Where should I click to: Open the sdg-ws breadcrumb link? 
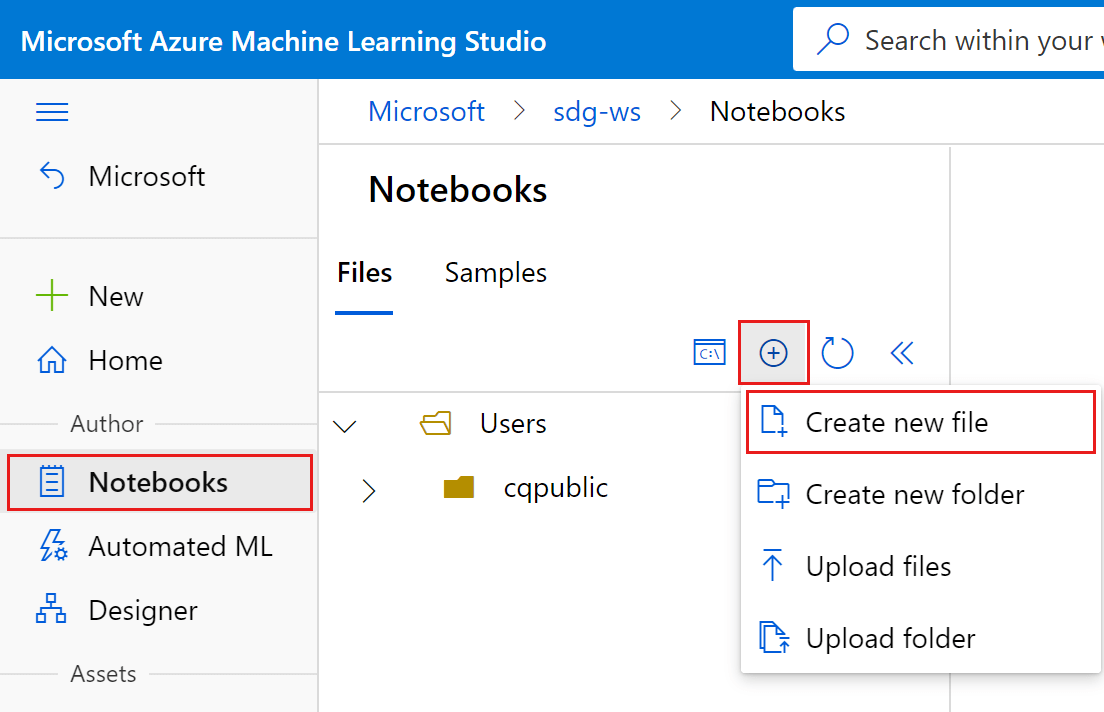pyautogui.click(x=597, y=111)
